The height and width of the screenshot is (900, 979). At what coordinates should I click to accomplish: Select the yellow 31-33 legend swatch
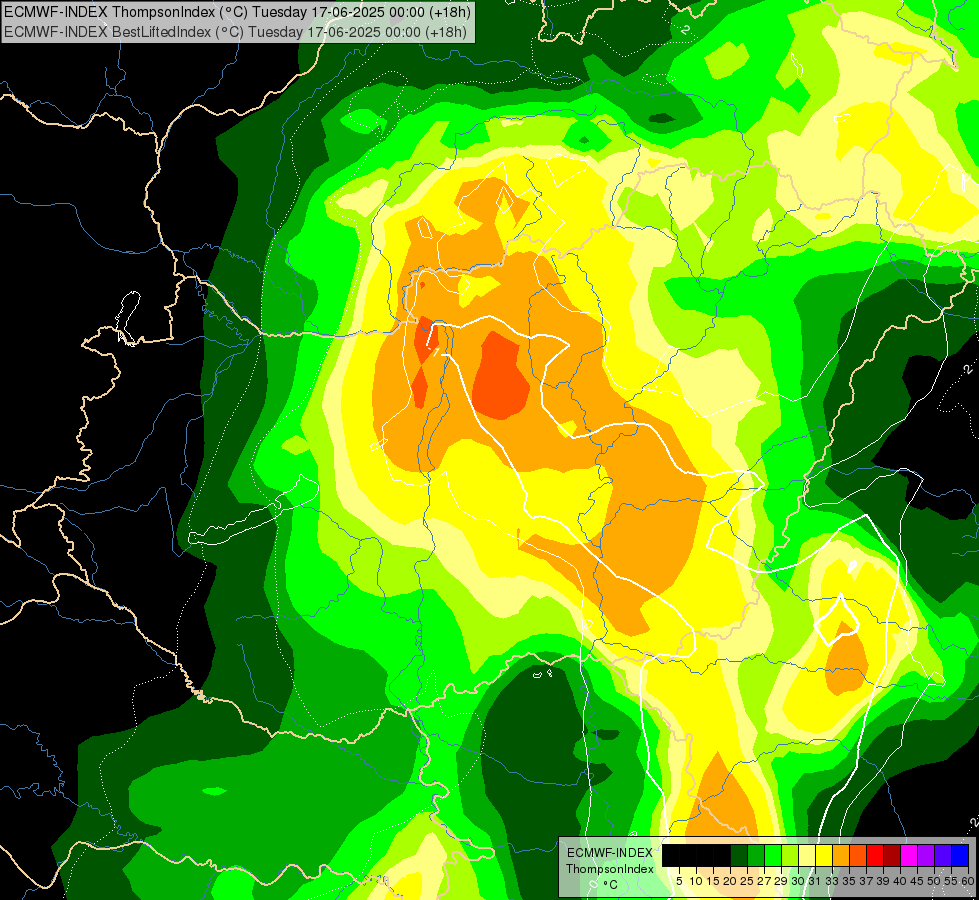point(824,855)
